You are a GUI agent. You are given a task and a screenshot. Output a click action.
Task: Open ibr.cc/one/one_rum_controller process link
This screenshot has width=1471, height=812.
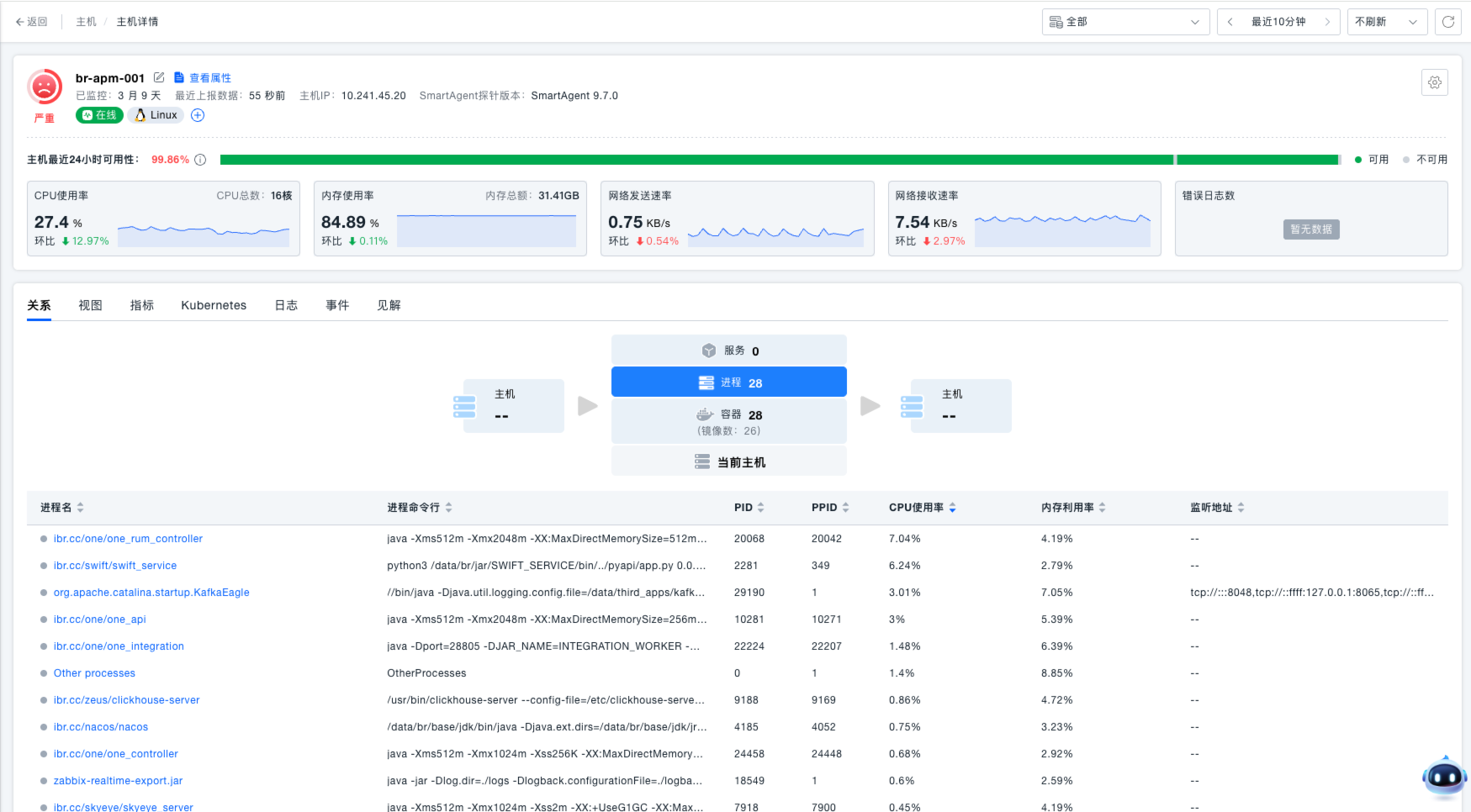tap(128, 539)
